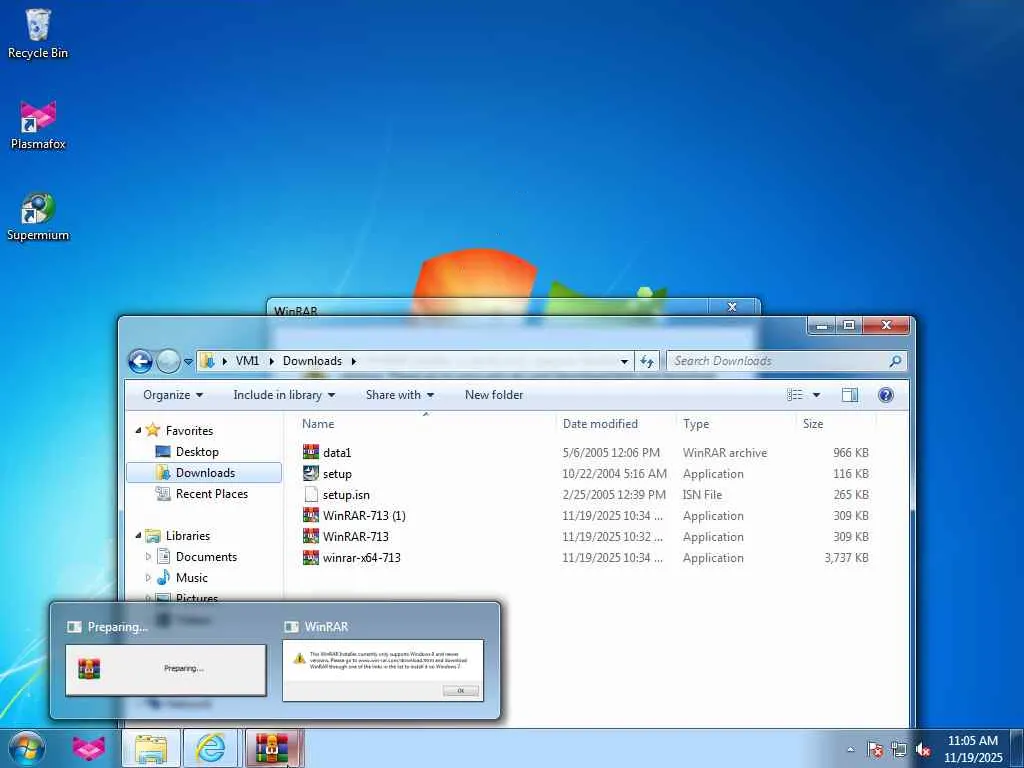Select the data1 WinRAR archive icon
The height and width of the screenshot is (768, 1024).
point(311,452)
